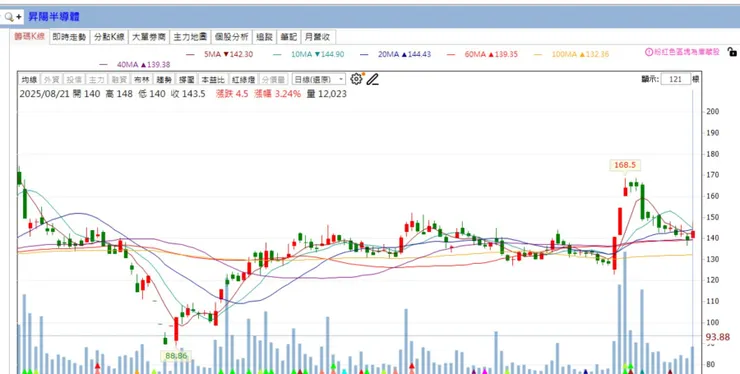Image resolution: width=740 pixels, height=374 pixels.
Task: Click the plus icon beside the magnifier
Action: click(x=18, y=17)
